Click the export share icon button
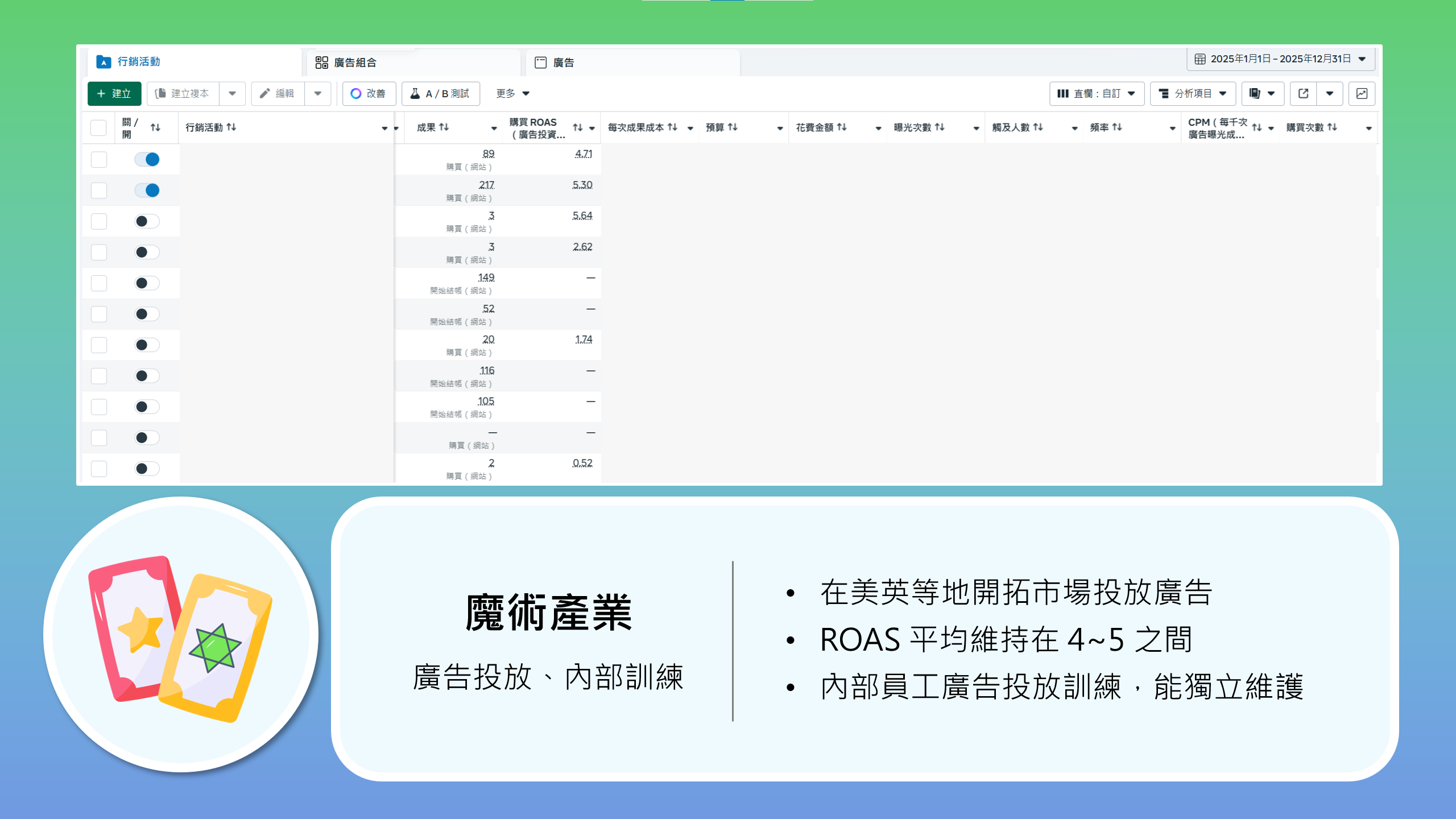This screenshot has height=819, width=1456. (x=1303, y=93)
